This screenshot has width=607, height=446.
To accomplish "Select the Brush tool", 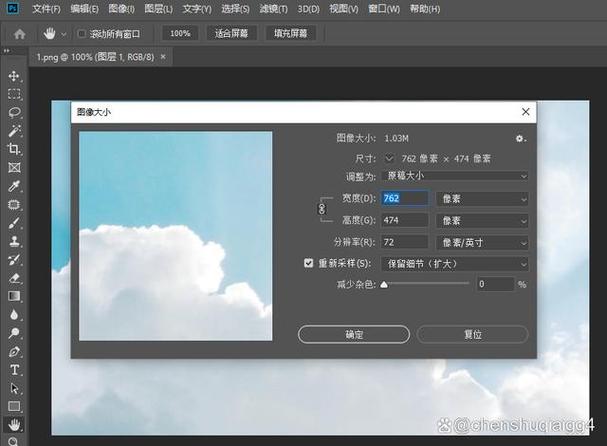I will (14, 223).
